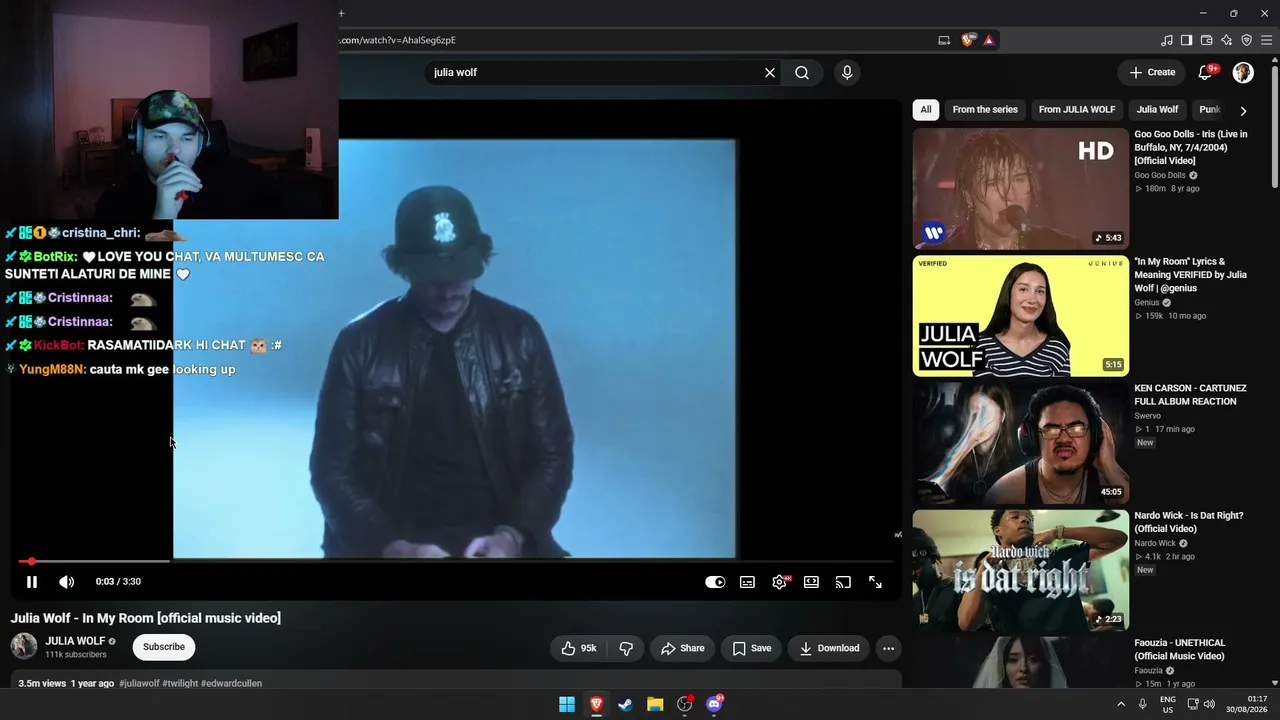Open the Brave Wallet icon
Viewport: 1280px width, 720px height.
1207,40
